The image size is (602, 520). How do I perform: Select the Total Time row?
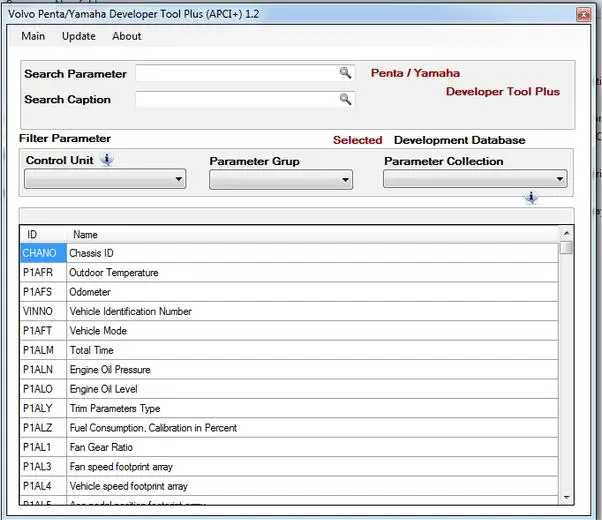pyautogui.click(x=289, y=350)
